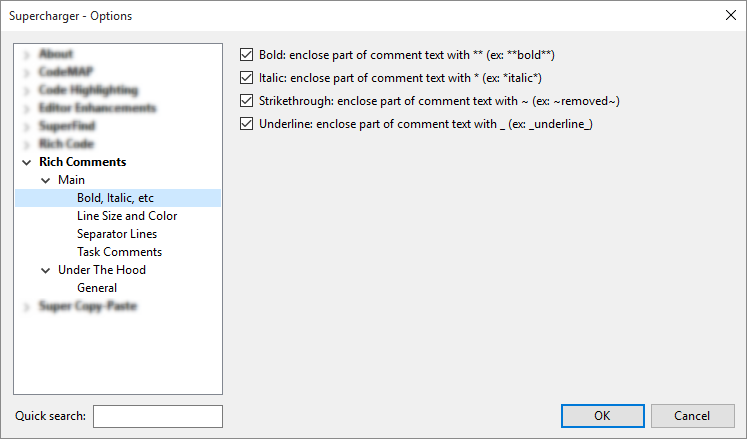Focus the Quick search input field
The height and width of the screenshot is (439, 747).
pos(158,417)
